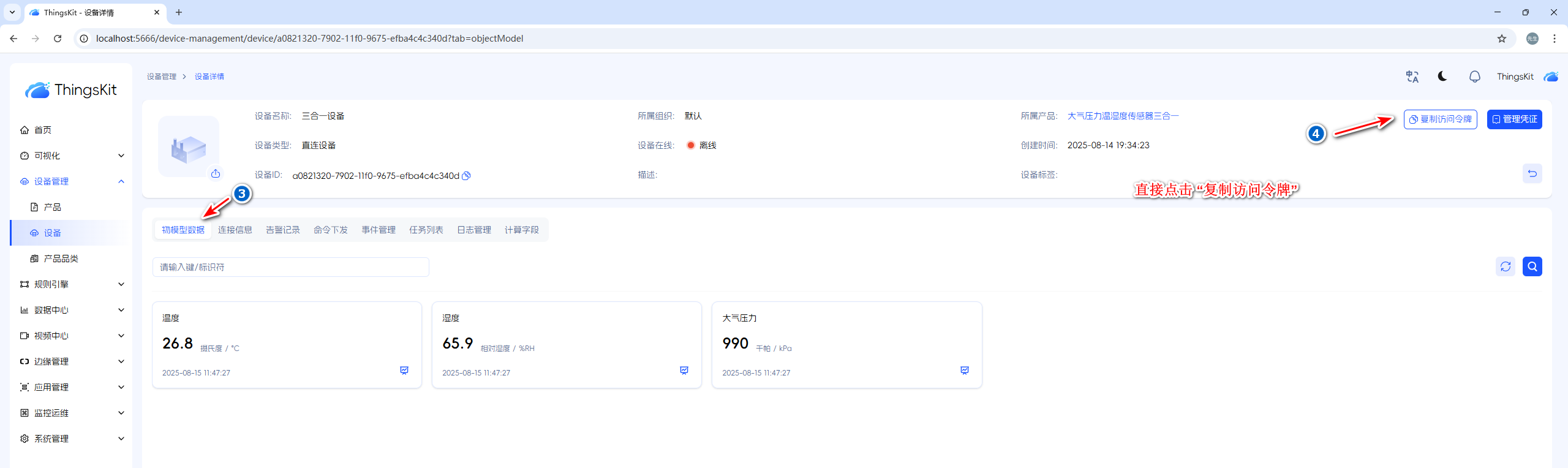Open the 大气压力温湿度传感器三合一 product link

click(1123, 116)
